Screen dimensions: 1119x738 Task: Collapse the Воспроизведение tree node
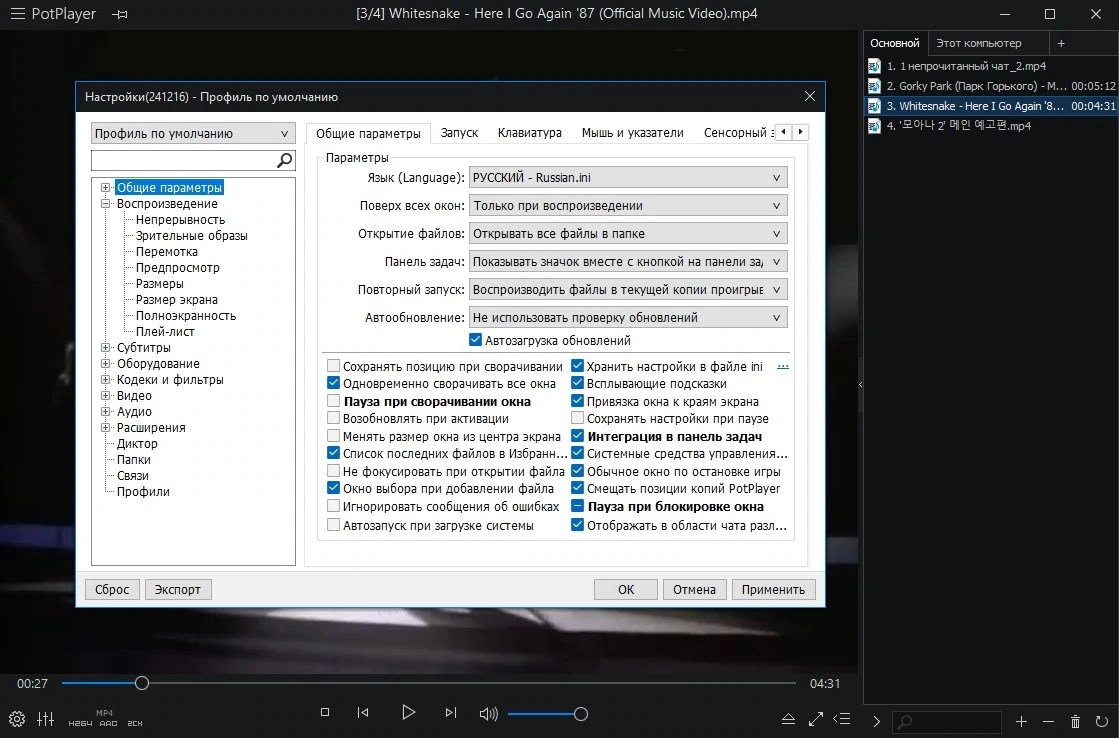[x=106, y=203]
